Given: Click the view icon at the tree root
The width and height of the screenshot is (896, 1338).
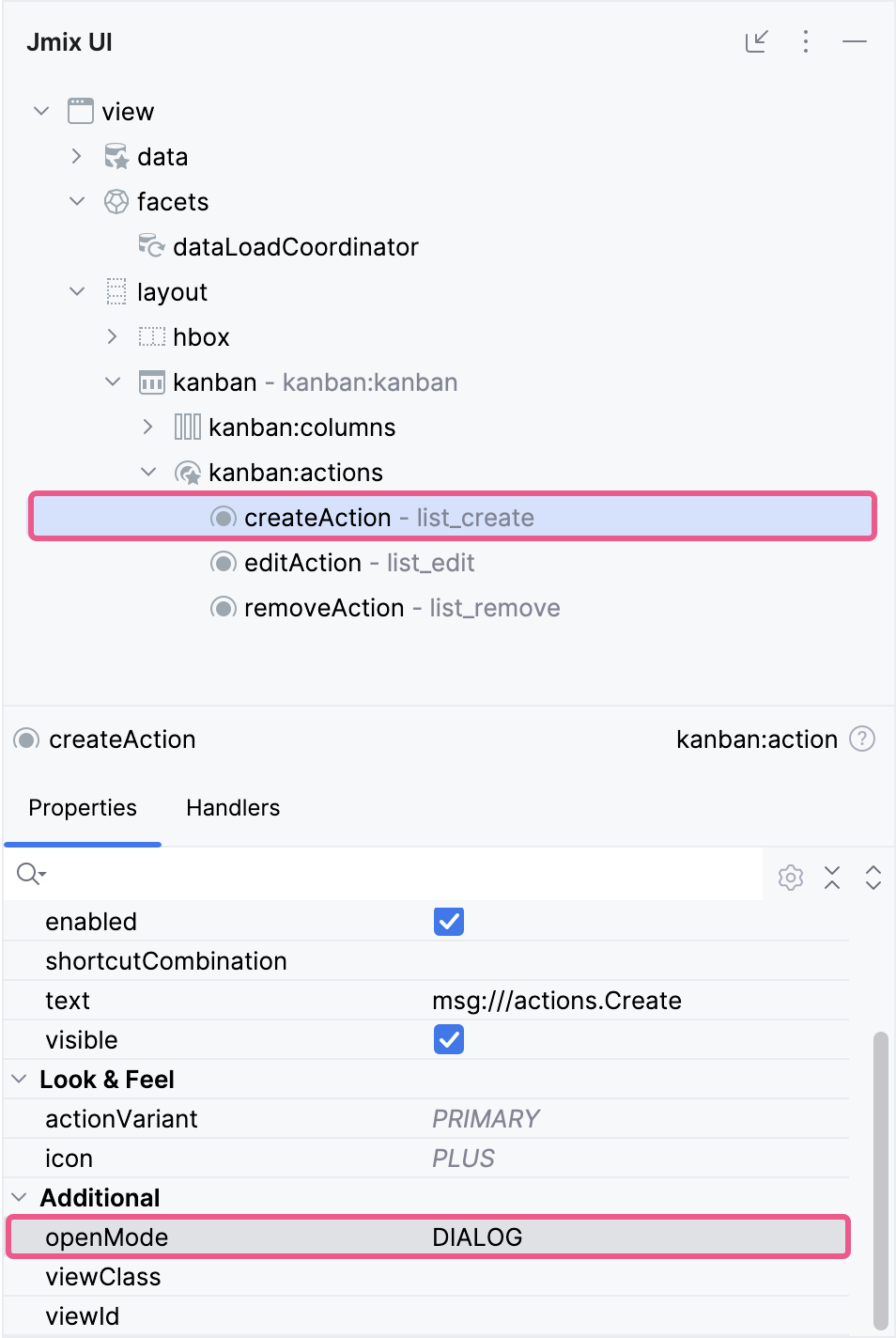Looking at the screenshot, I should [79, 110].
